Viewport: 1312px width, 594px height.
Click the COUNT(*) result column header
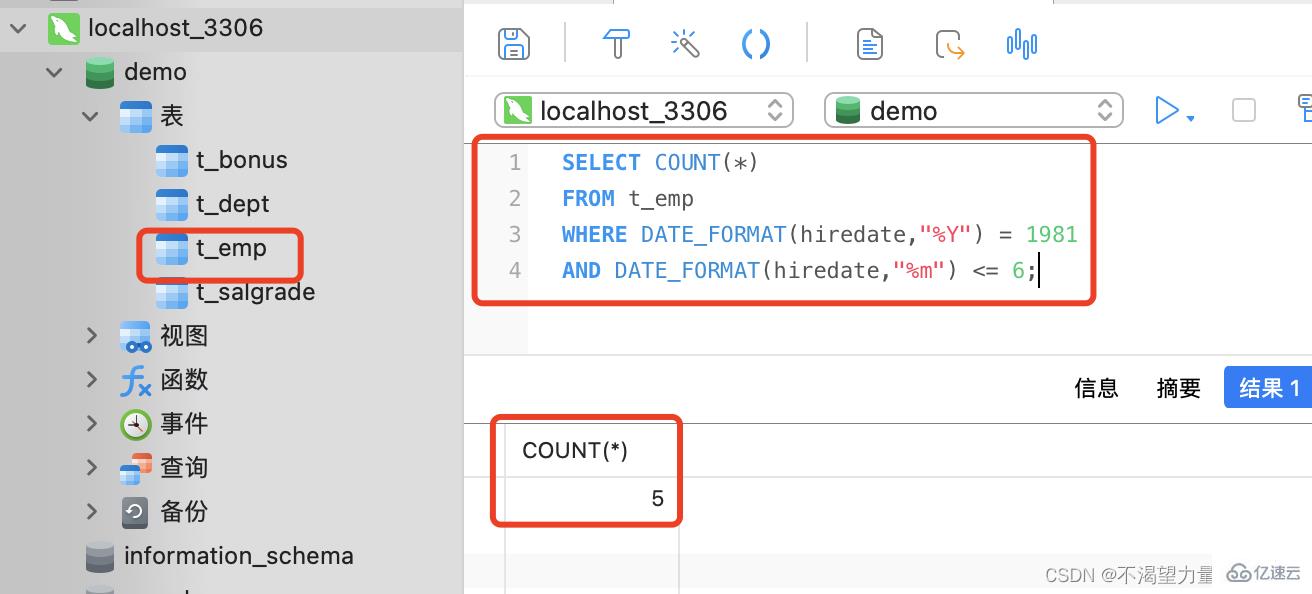[575, 451]
